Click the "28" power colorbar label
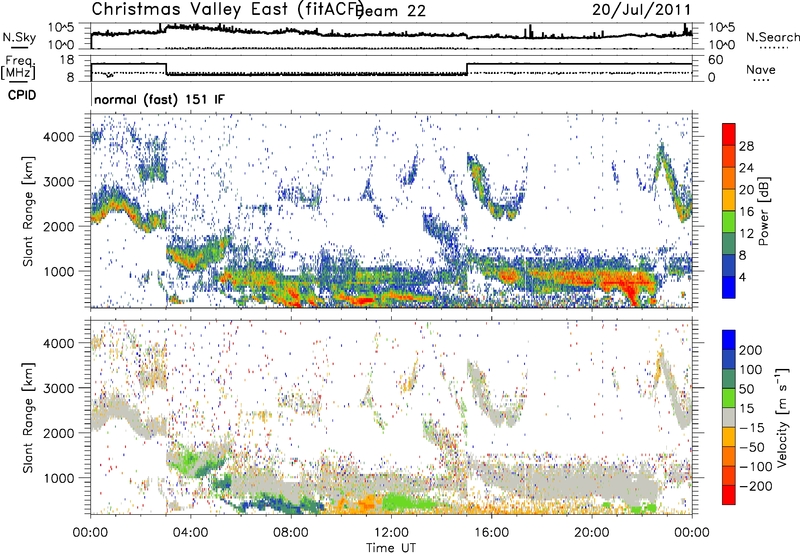The width and height of the screenshot is (800, 554). tap(746, 146)
